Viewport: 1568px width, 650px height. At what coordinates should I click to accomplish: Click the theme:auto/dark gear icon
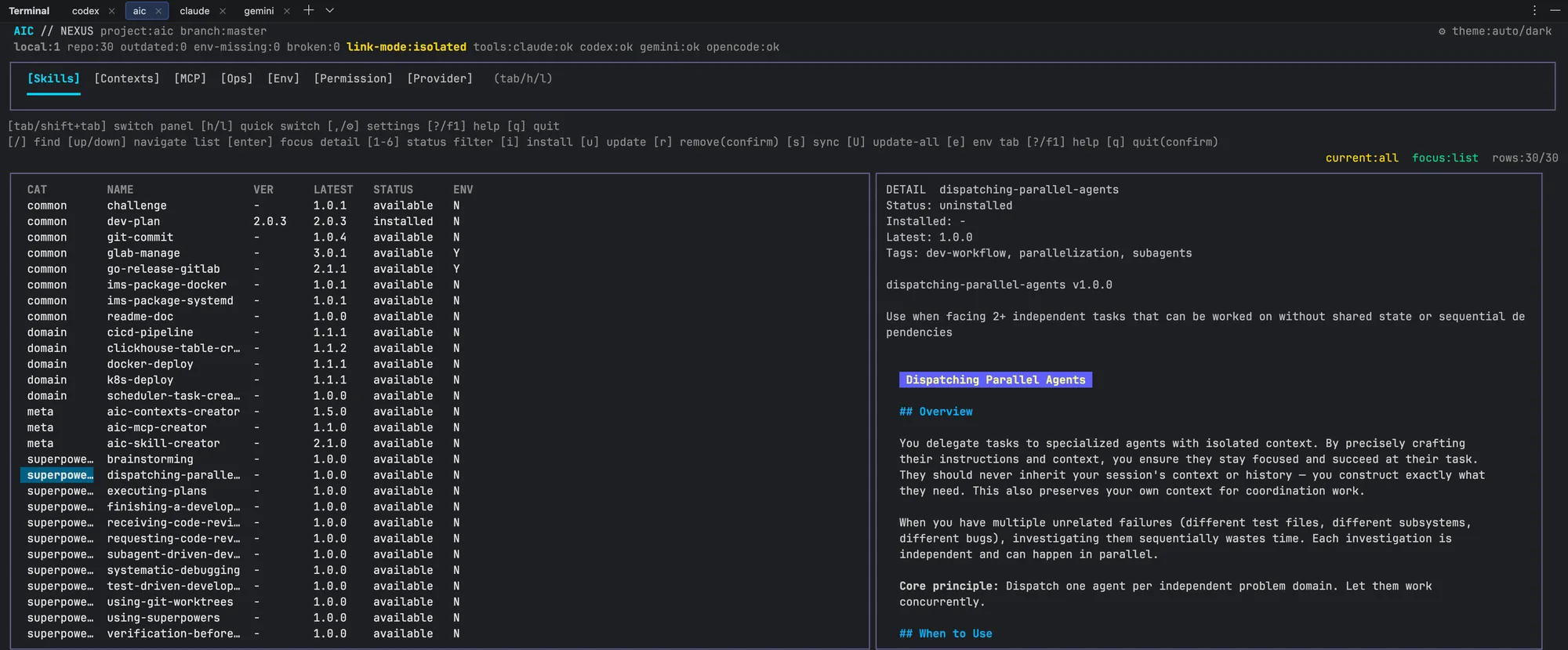point(1442,31)
